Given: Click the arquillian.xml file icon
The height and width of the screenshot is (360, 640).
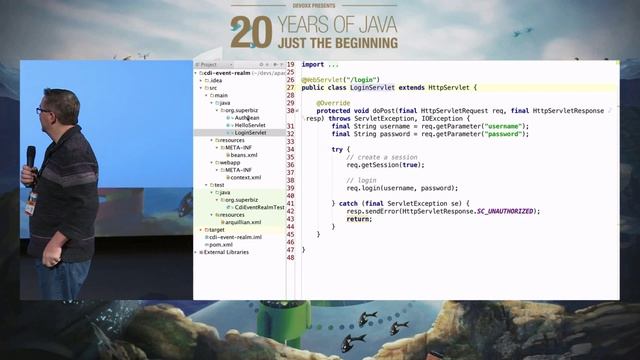Looking at the screenshot, I should 223,222.
